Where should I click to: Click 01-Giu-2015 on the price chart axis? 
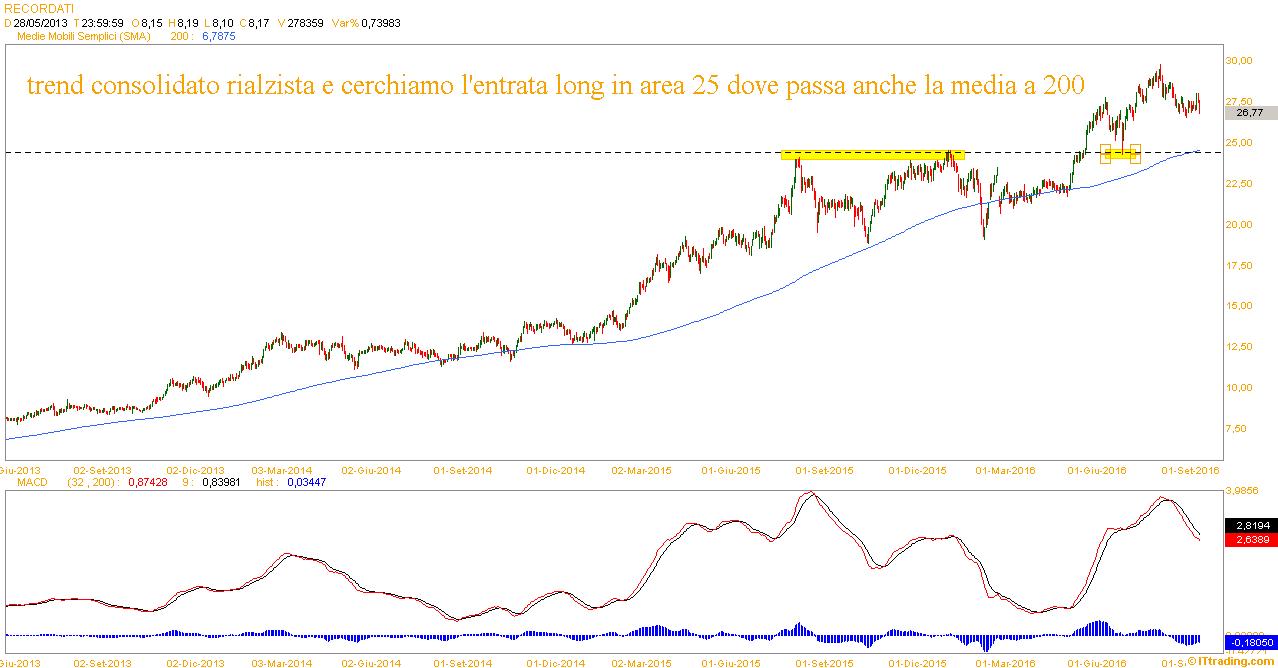(730, 469)
